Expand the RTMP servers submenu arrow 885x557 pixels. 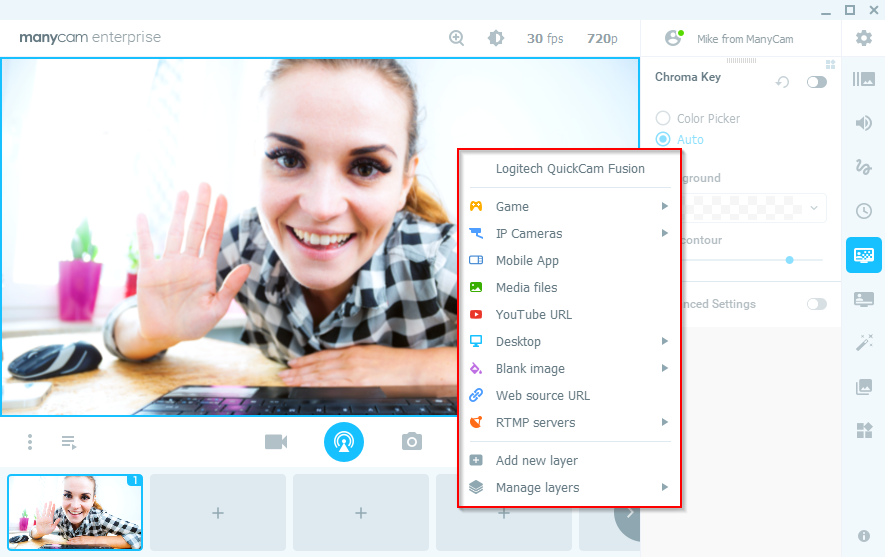coord(665,422)
